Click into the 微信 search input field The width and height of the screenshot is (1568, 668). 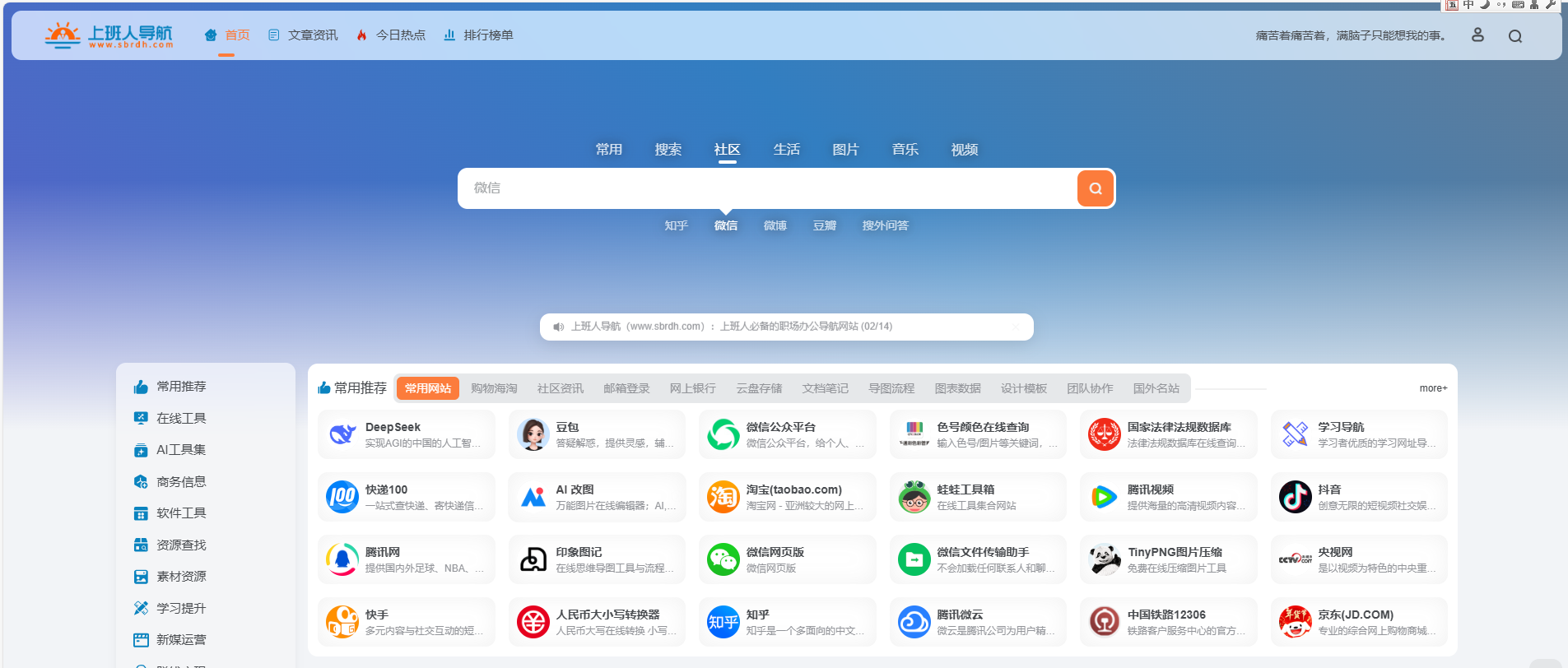[767, 188]
